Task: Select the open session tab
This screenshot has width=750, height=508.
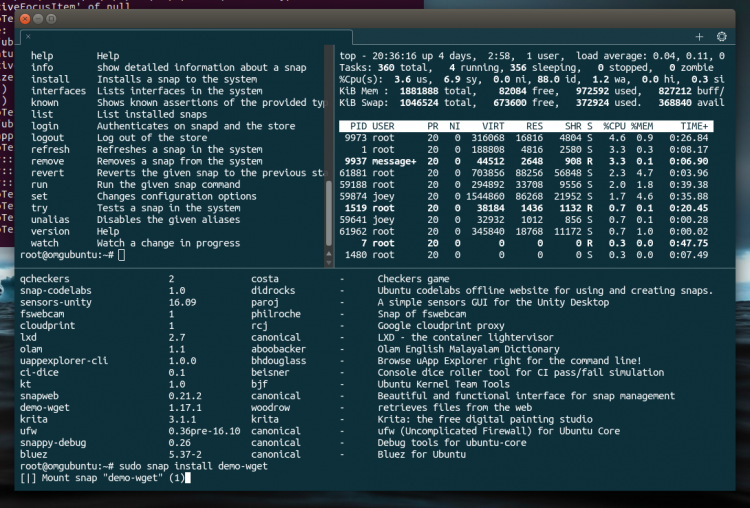Action: (187, 37)
